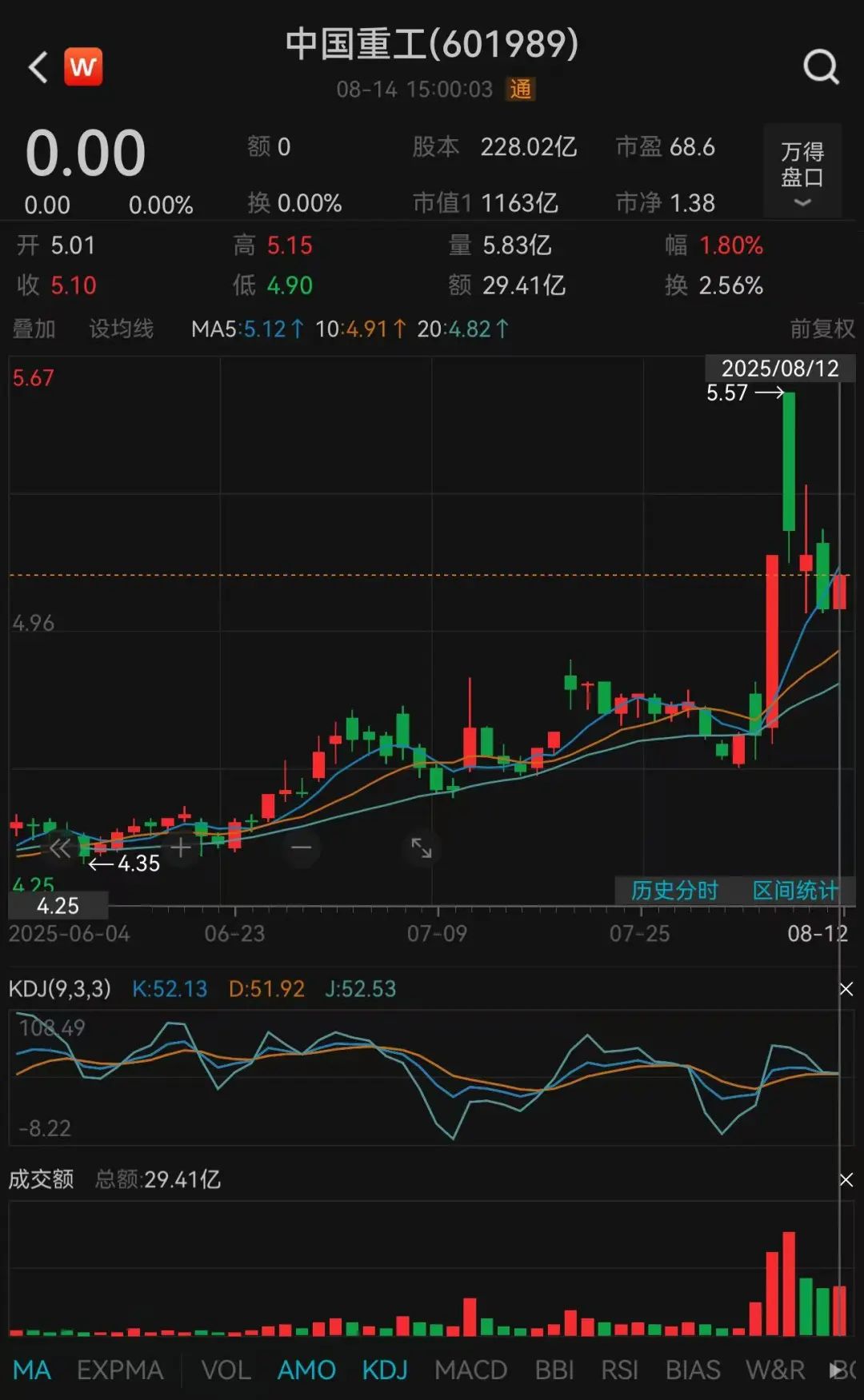Viewport: 864px width, 1400px height.
Task: Zoom out chart with minus icon
Action: [x=302, y=848]
